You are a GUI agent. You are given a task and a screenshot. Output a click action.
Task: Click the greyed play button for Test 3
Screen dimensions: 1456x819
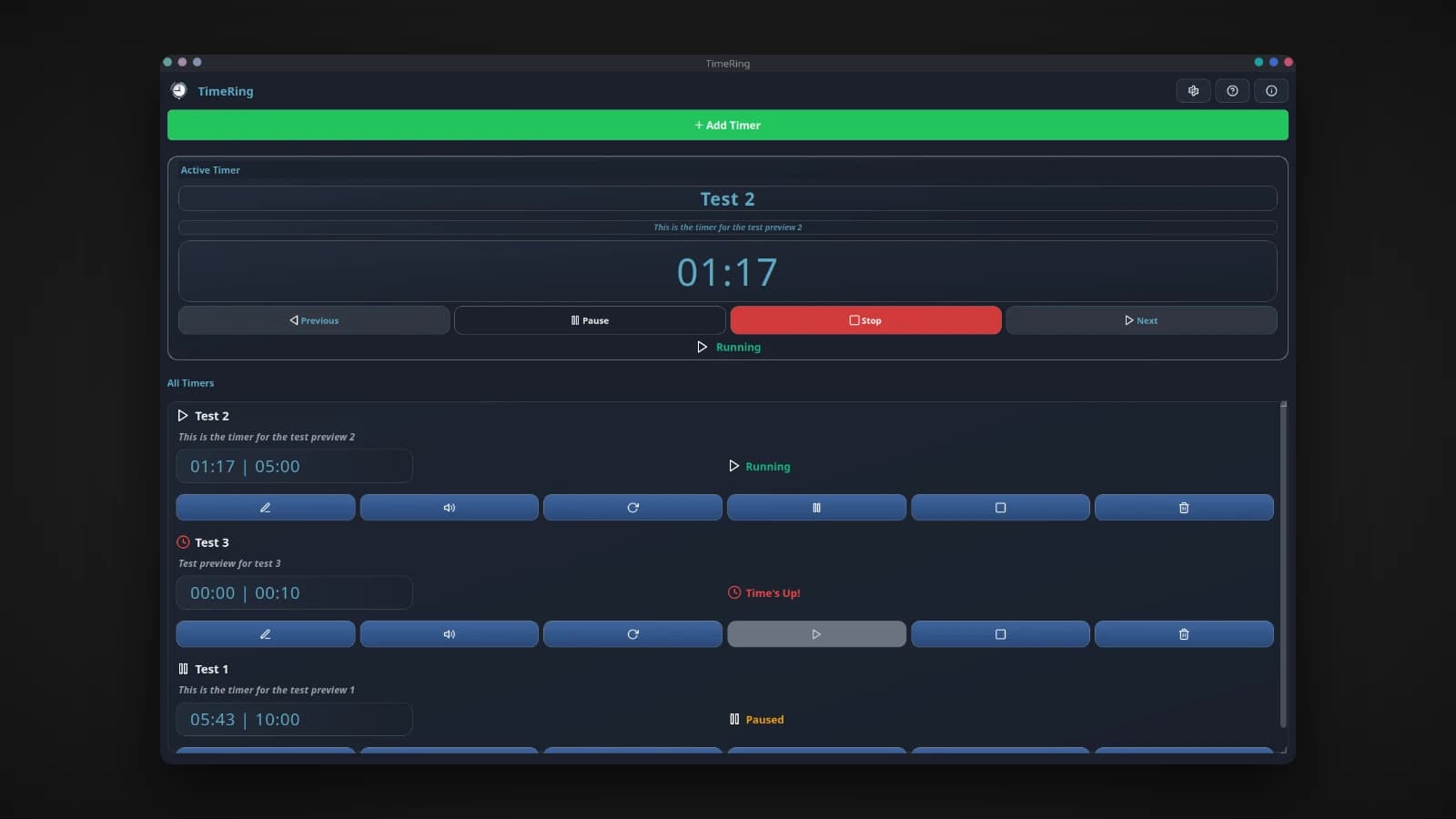point(816,634)
